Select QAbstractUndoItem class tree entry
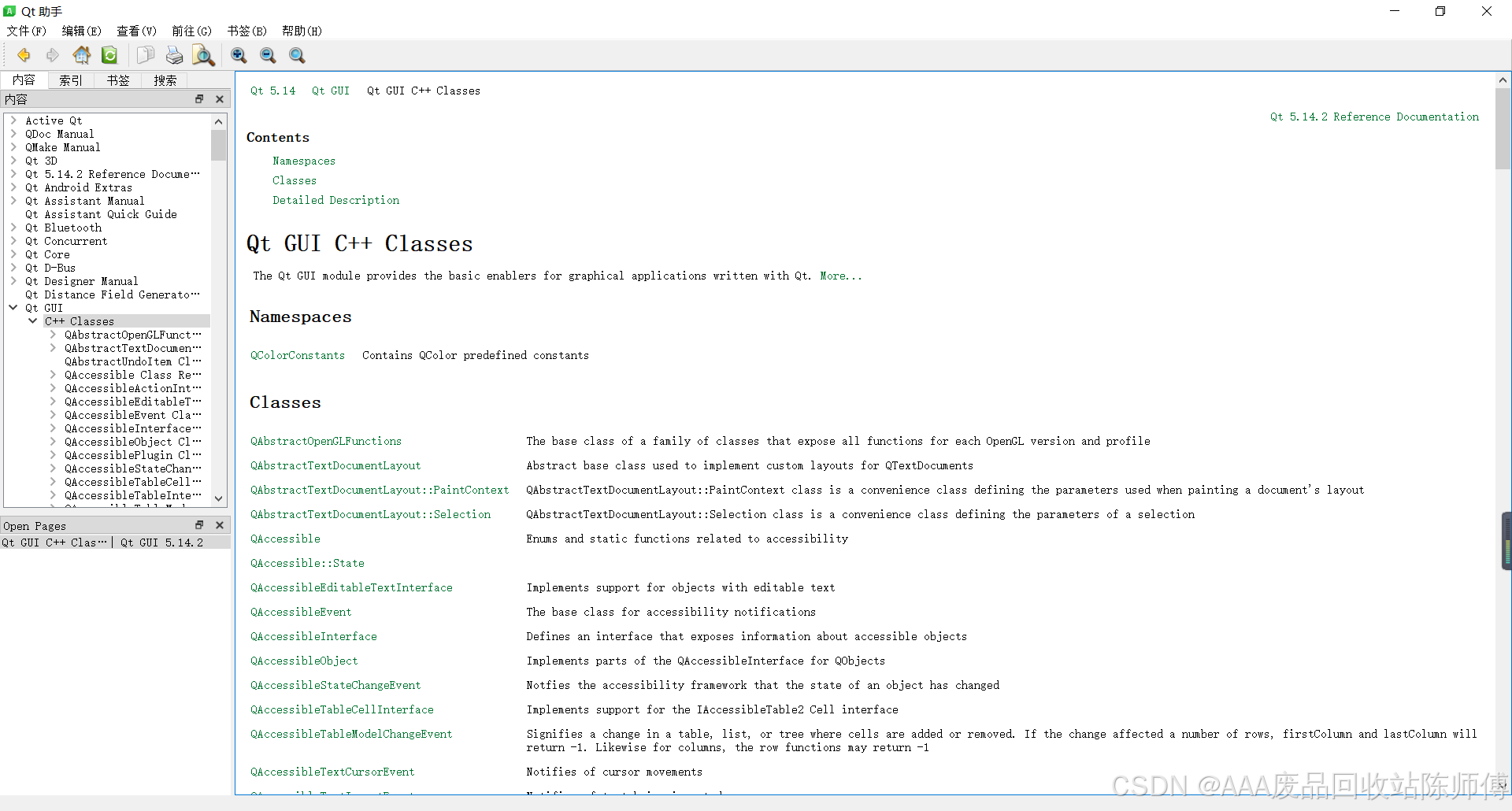Viewport: 1512px width, 811px height. [132, 361]
